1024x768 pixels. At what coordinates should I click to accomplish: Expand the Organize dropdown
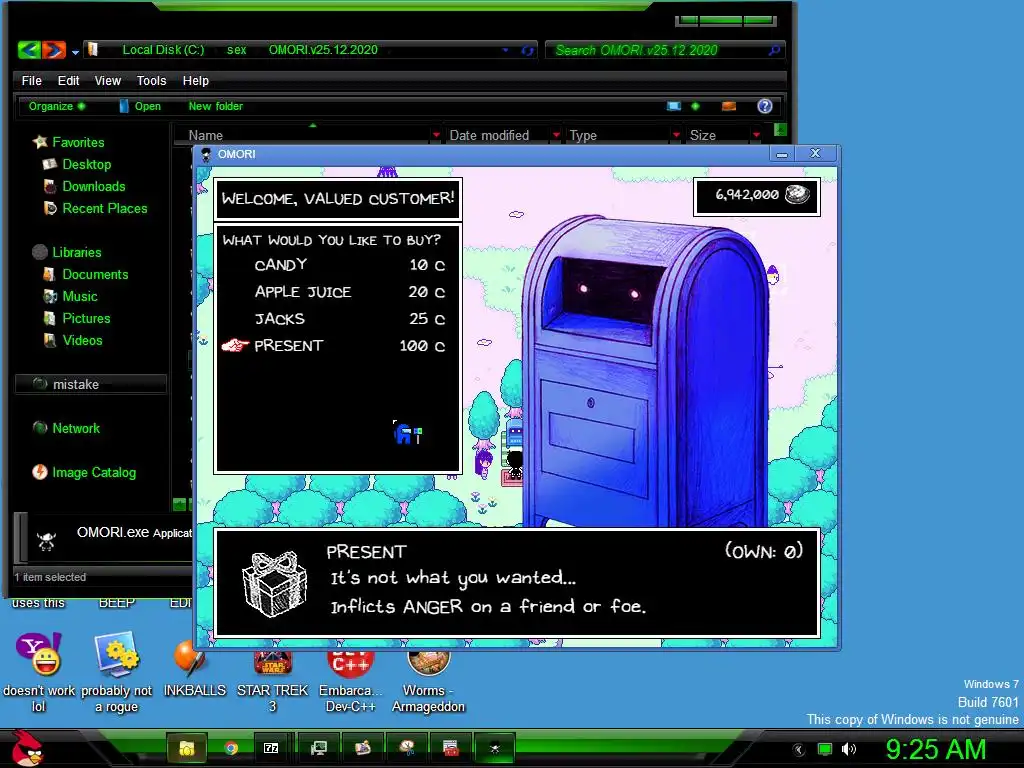57,106
